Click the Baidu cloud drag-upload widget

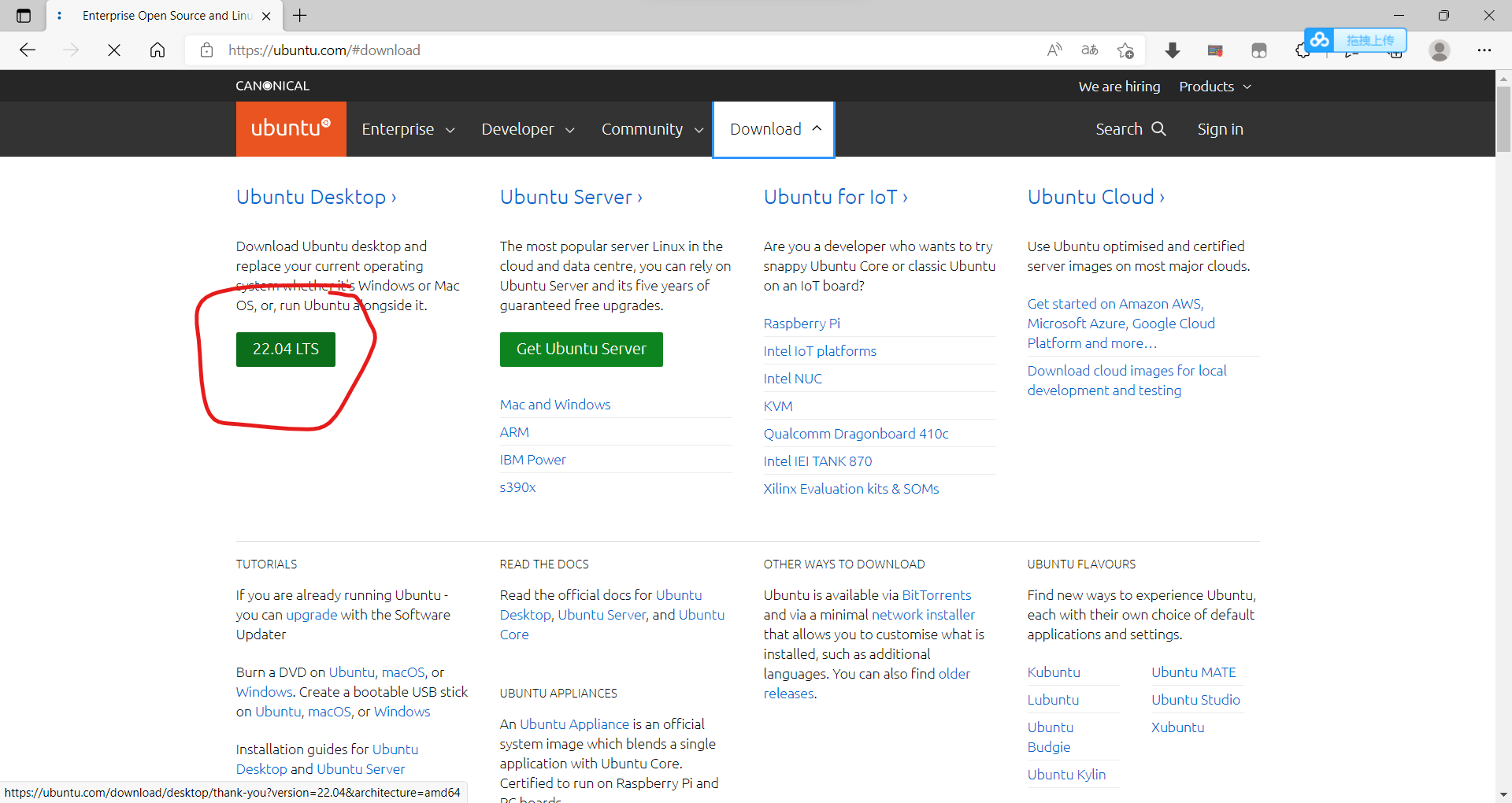point(1355,39)
